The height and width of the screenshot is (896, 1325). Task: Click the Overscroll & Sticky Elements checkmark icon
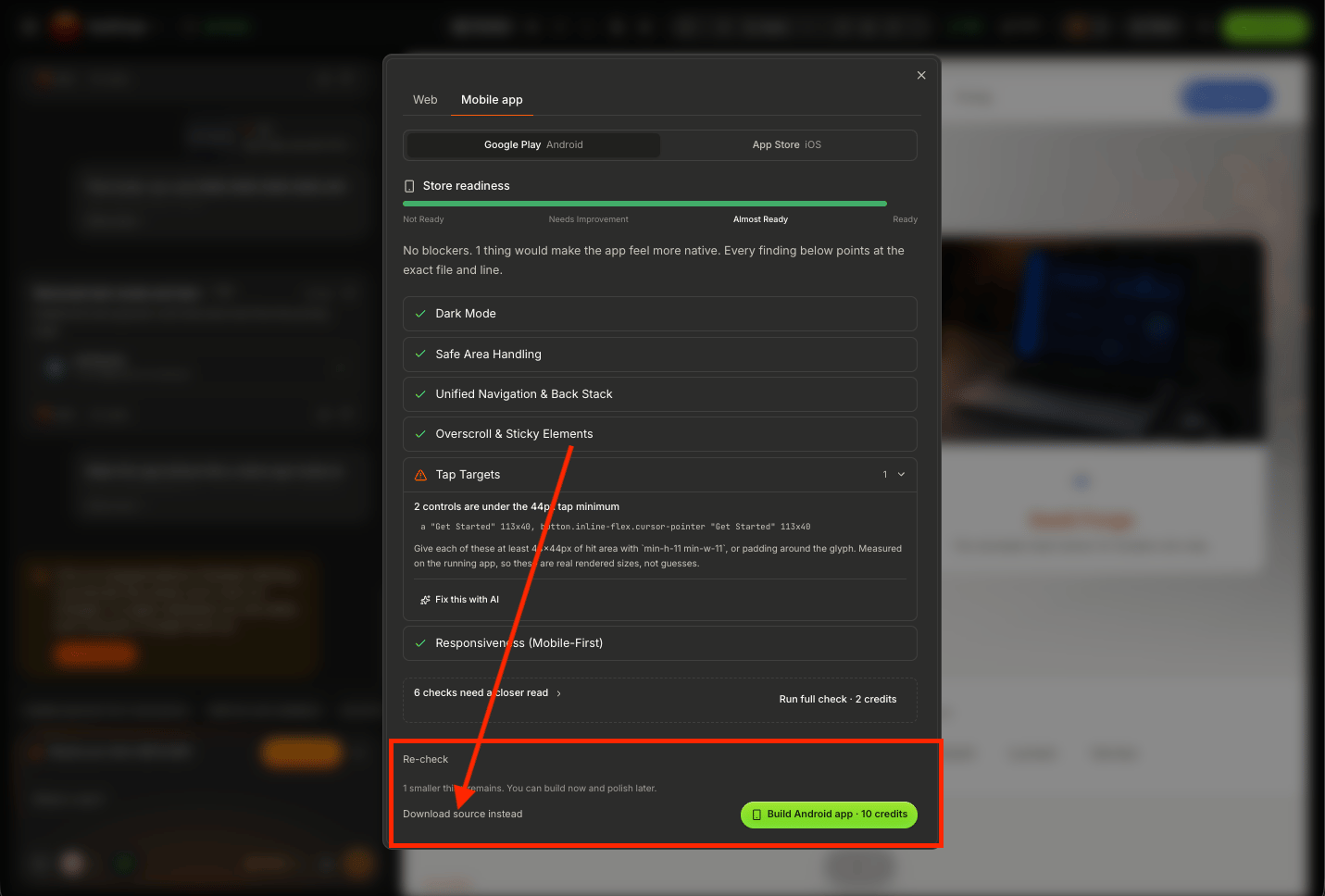(x=420, y=433)
